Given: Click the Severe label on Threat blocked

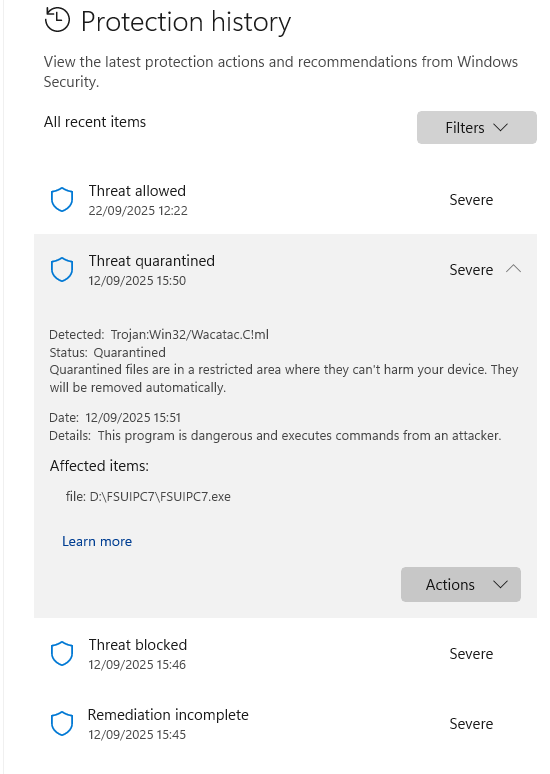Looking at the screenshot, I should (x=471, y=654).
